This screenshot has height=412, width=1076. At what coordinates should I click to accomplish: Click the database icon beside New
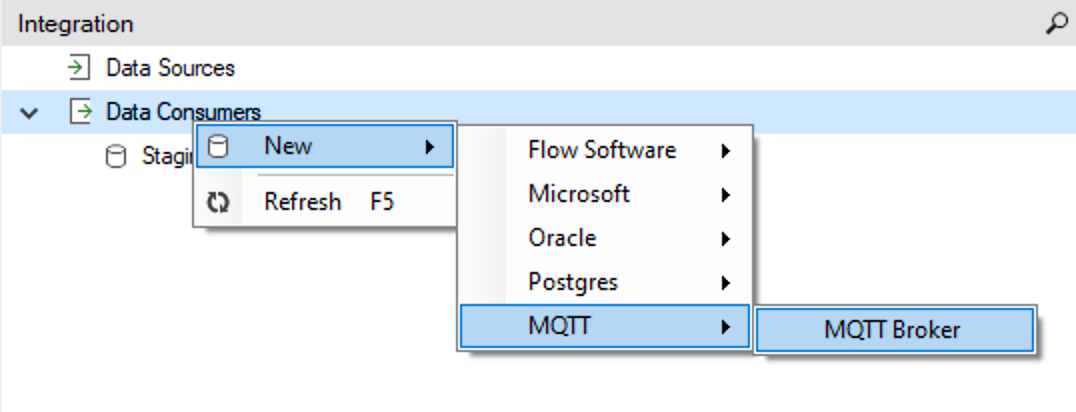(218, 146)
